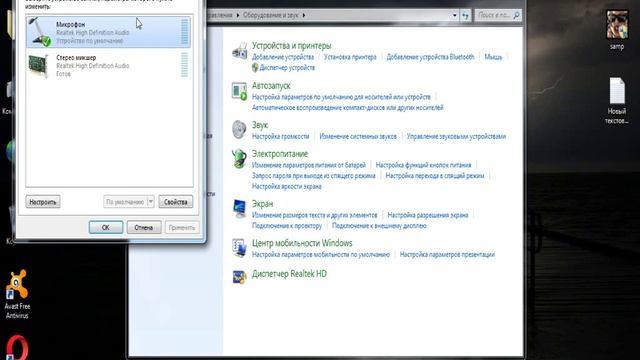
Task: Click Изменение параметров питания от батарей link
Action: tap(309, 165)
